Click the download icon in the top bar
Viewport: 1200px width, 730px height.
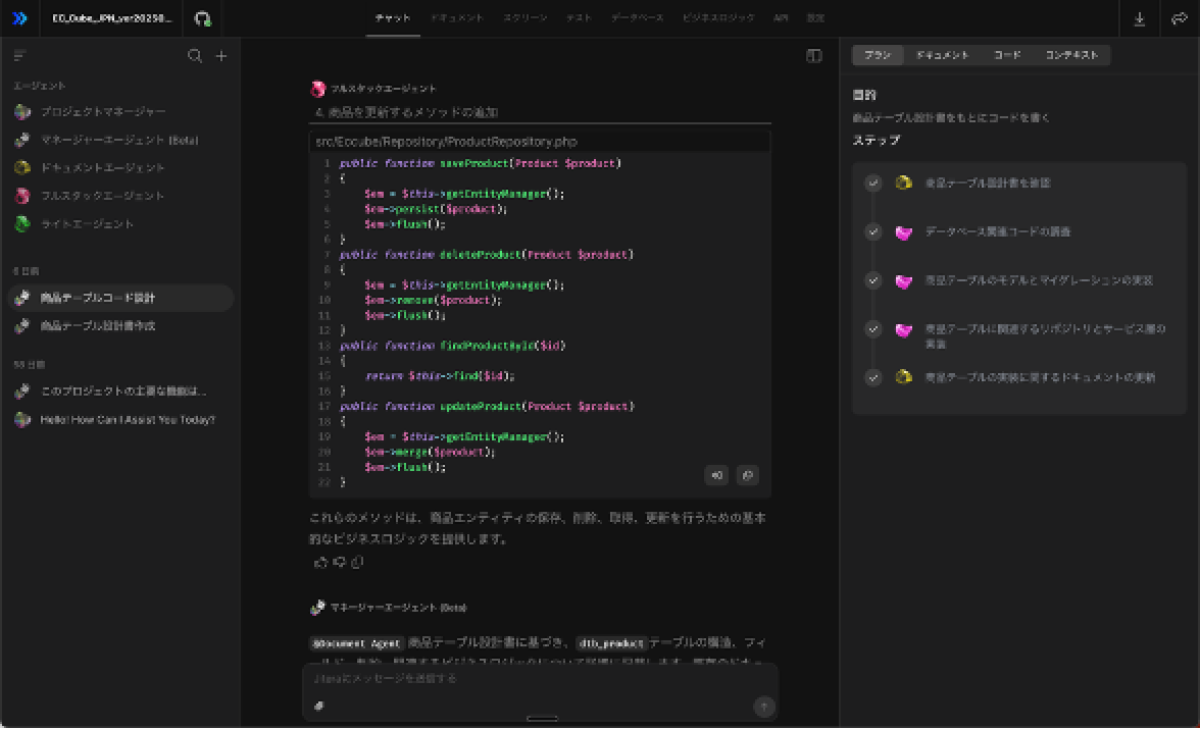(x=1139, y=19)
